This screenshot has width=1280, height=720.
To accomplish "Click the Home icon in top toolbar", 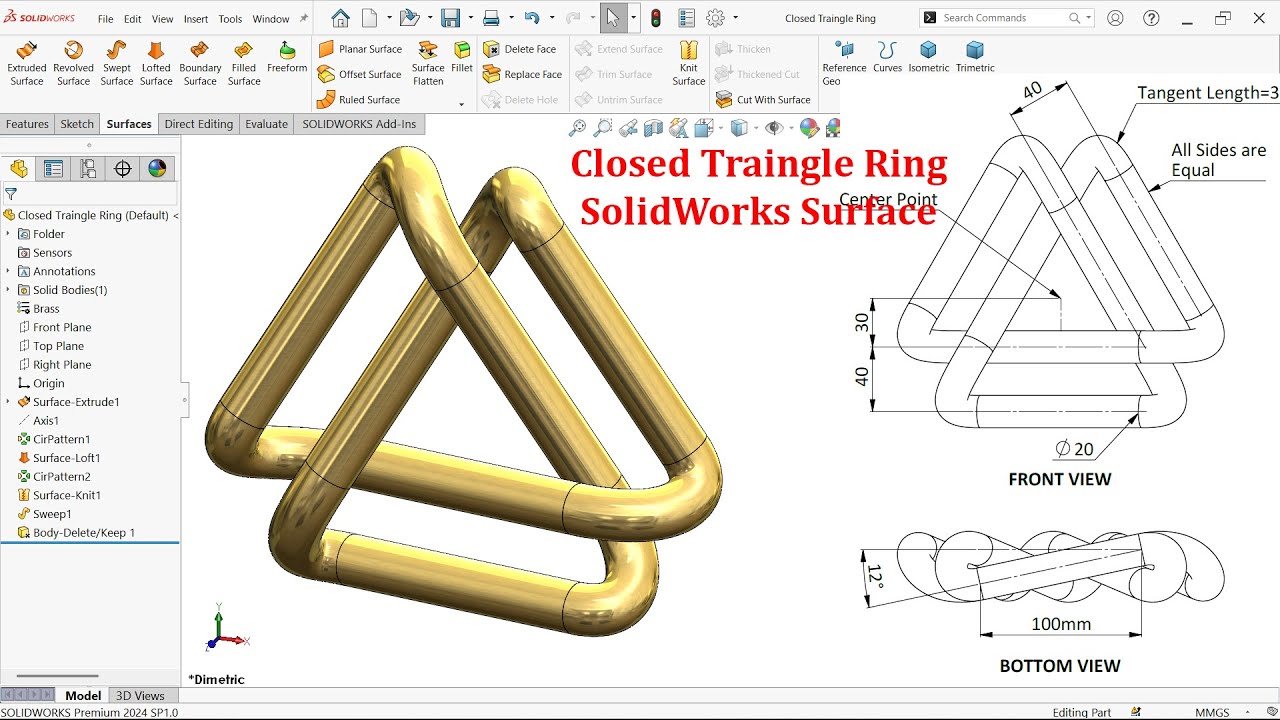I will click(341, 18).
